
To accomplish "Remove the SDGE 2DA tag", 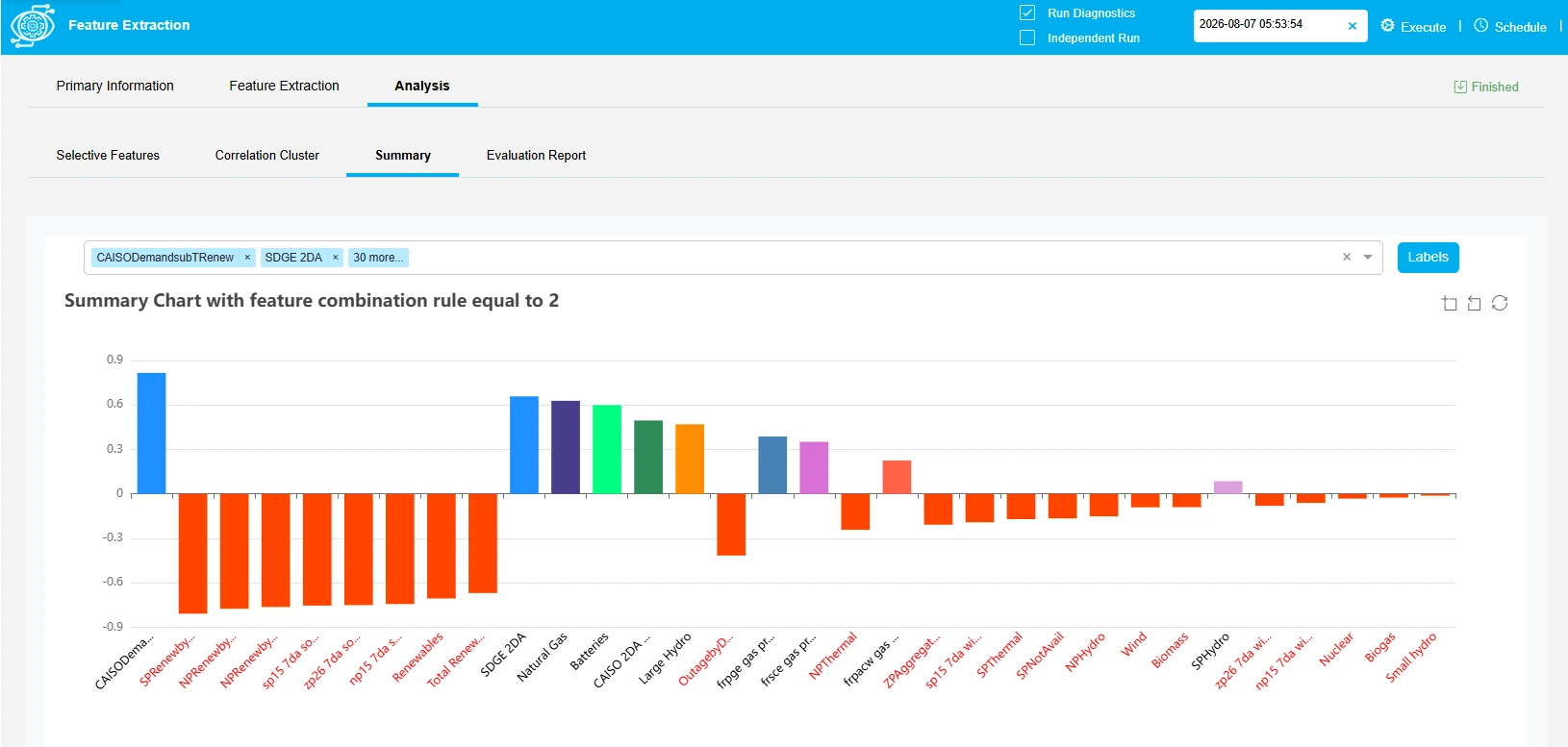I will (336, 258).
